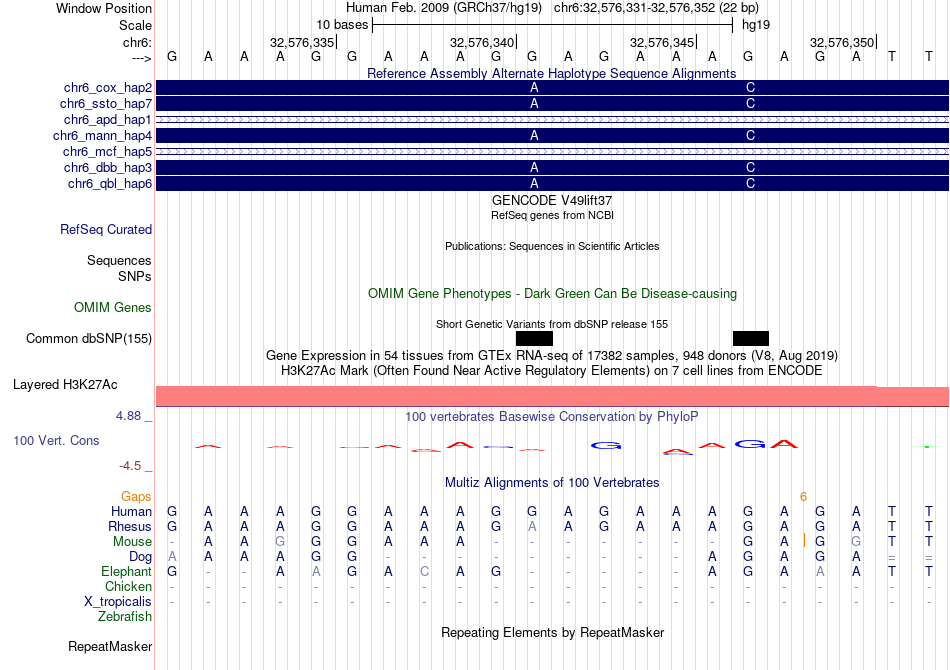Open 100 vertebrates Basewise Conservation by PhyloP title
The image size is (950, 670).
tap(552, 416)
